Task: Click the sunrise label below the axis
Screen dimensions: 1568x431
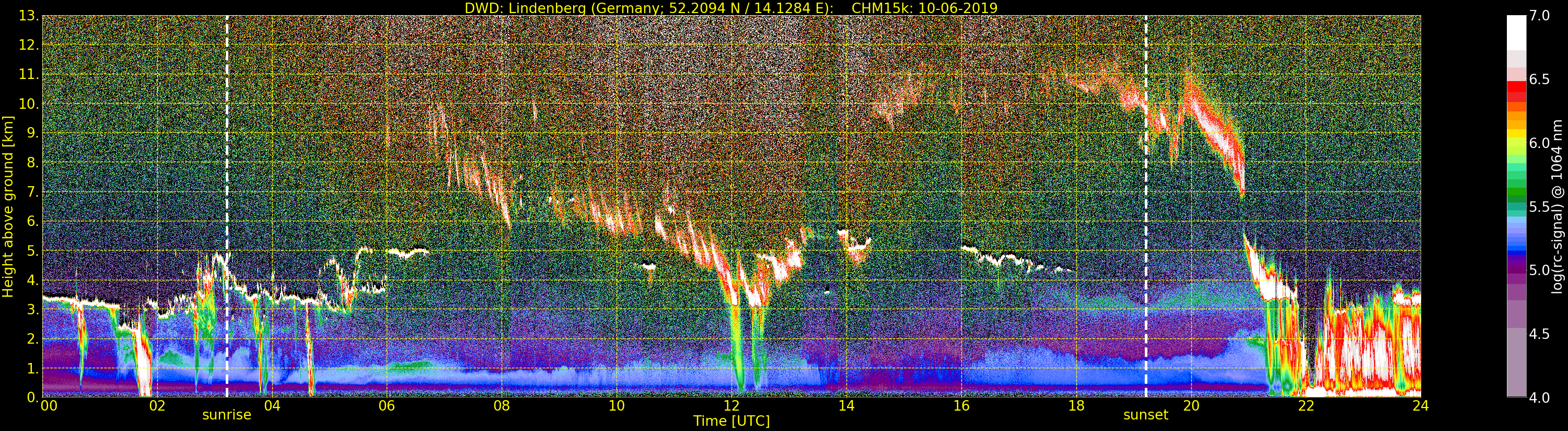Action: click(x=226, y=415)
